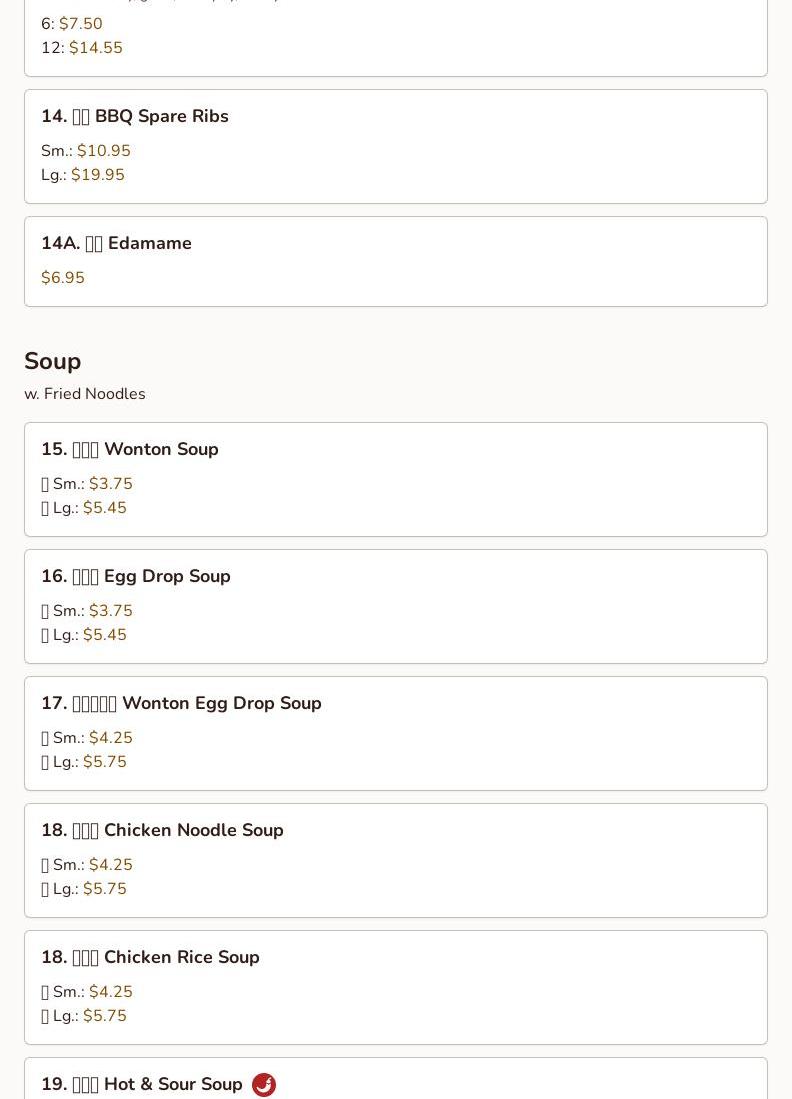
Task: Click the spicy pepper icon beside Hot & Sour Soup
Action: (x=264, y=1084)
